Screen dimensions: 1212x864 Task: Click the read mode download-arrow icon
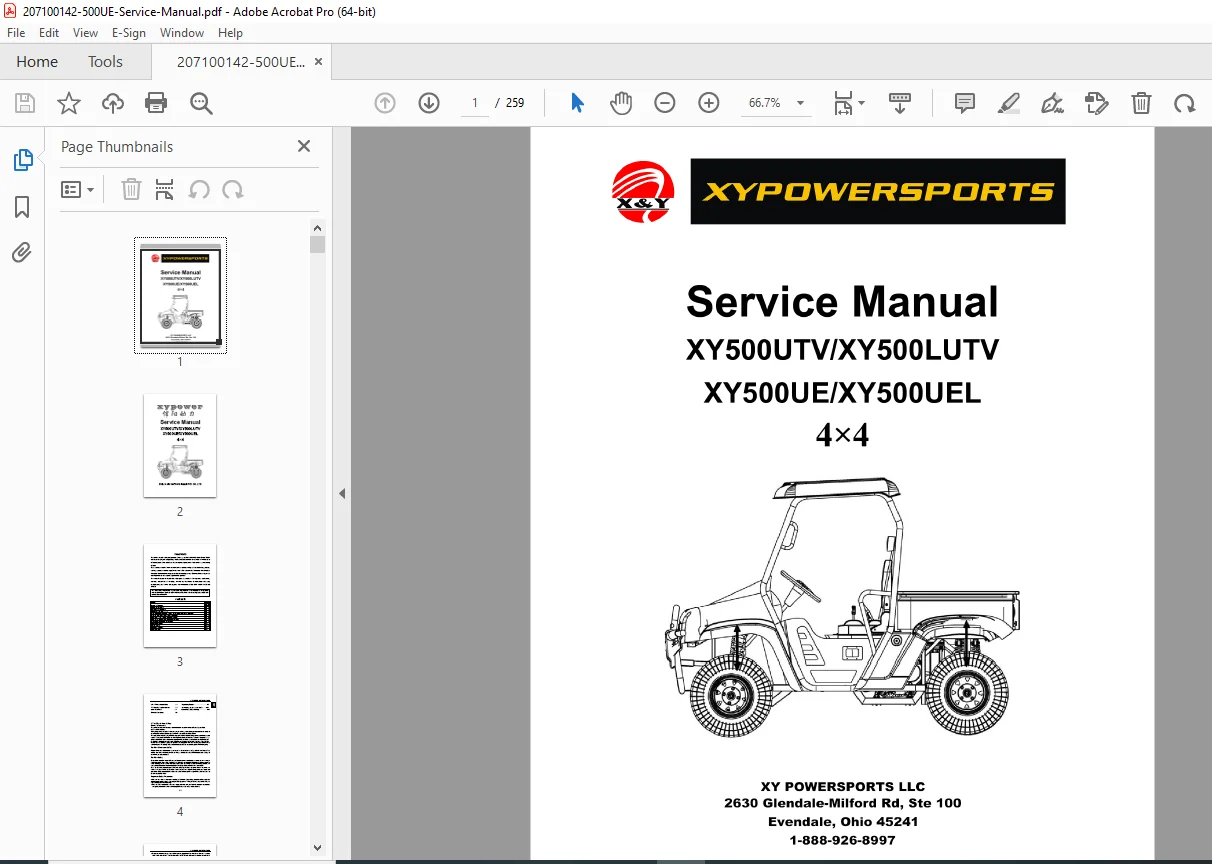[900, 103]
